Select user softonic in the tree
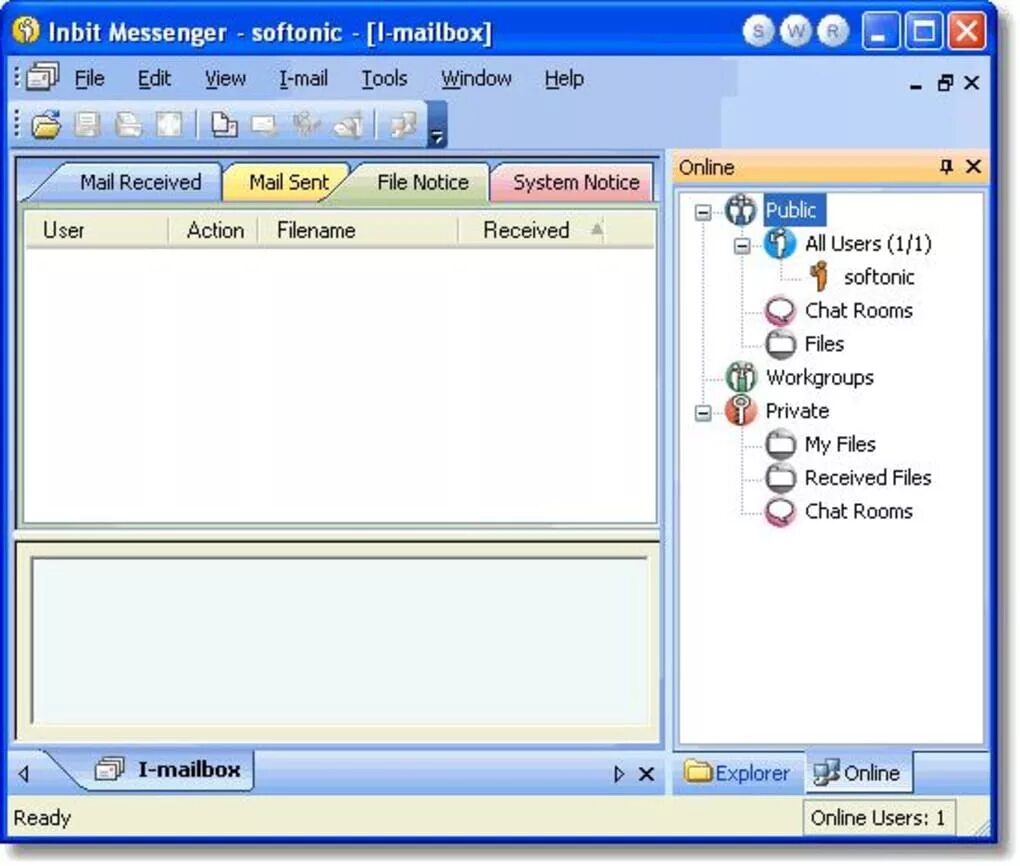 879,278
